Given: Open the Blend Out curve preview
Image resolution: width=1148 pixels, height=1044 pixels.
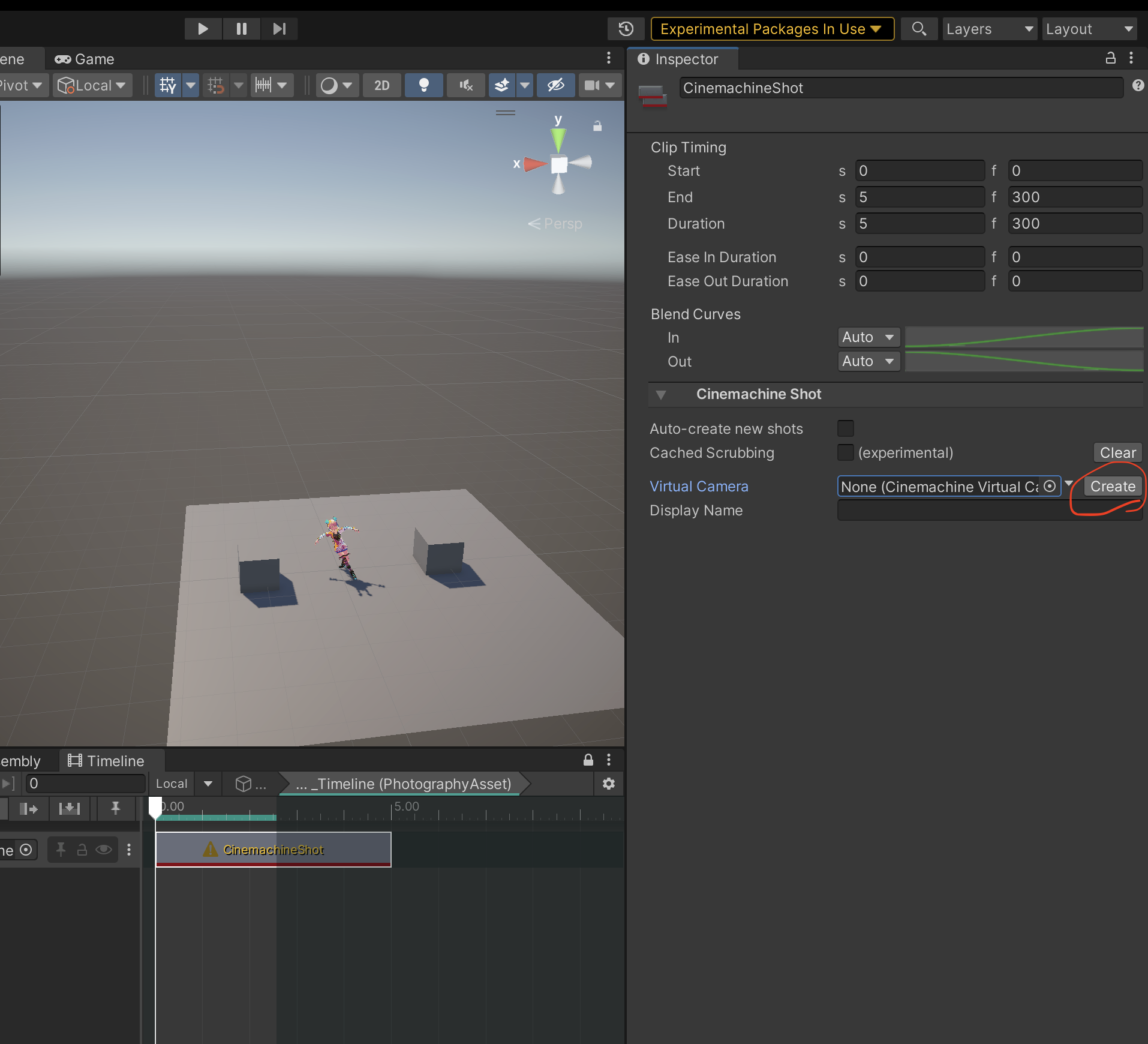Looking at the screenshot, I should coord(1024,361).
